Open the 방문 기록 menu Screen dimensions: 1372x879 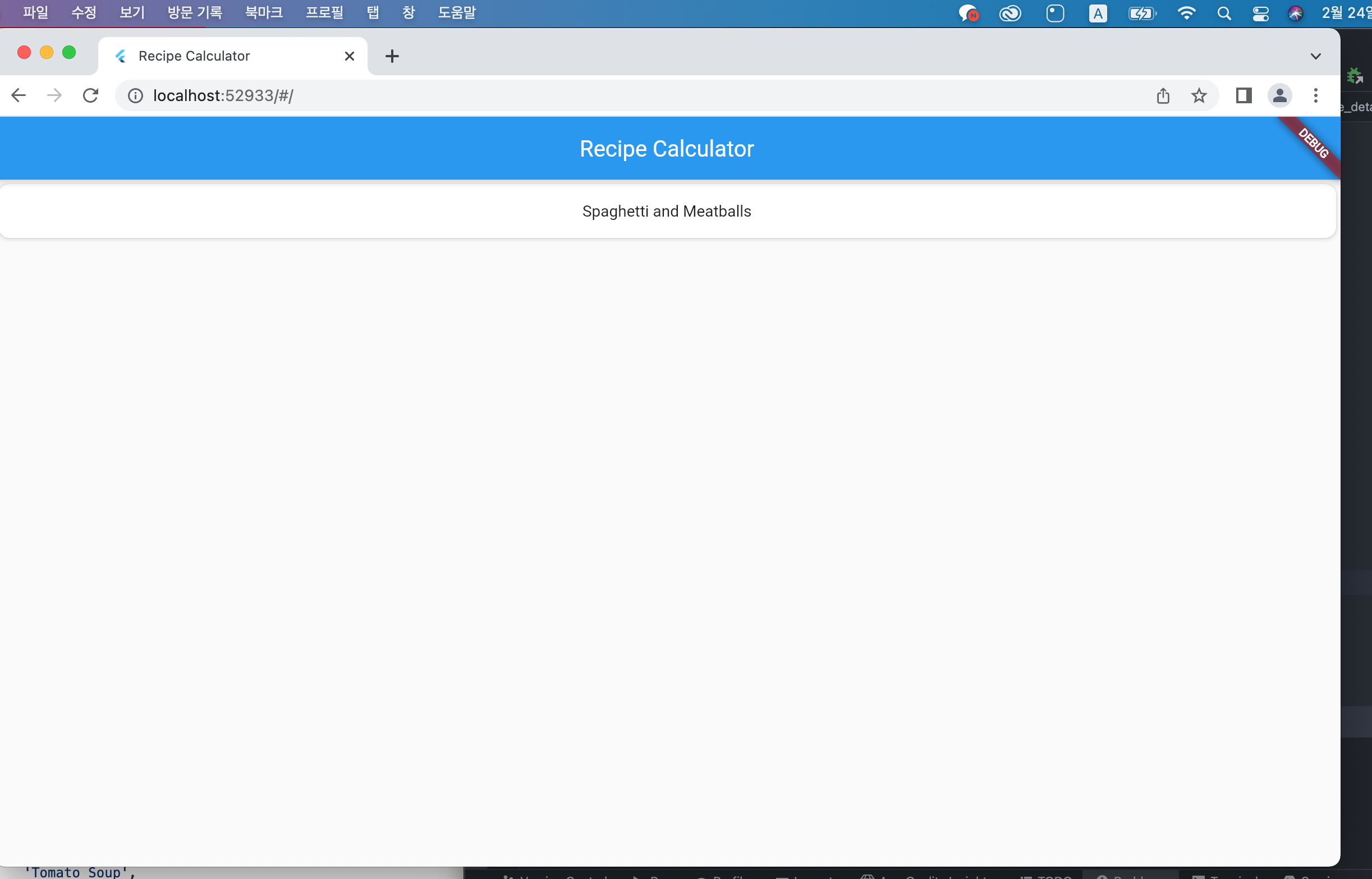[195, 12]
